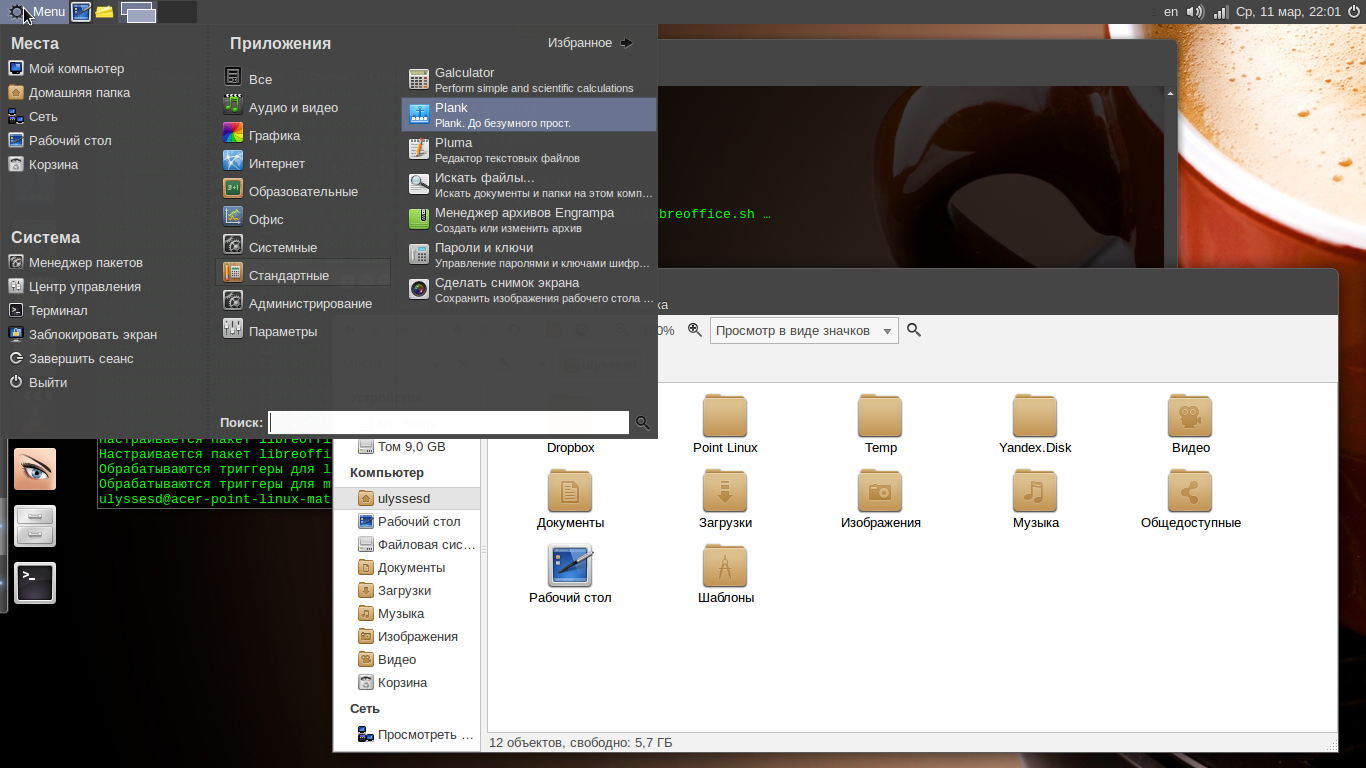Viewport: 1366px width, 768px height.
Task: Open Galculator from the applications list
Action: click(529, 80)
